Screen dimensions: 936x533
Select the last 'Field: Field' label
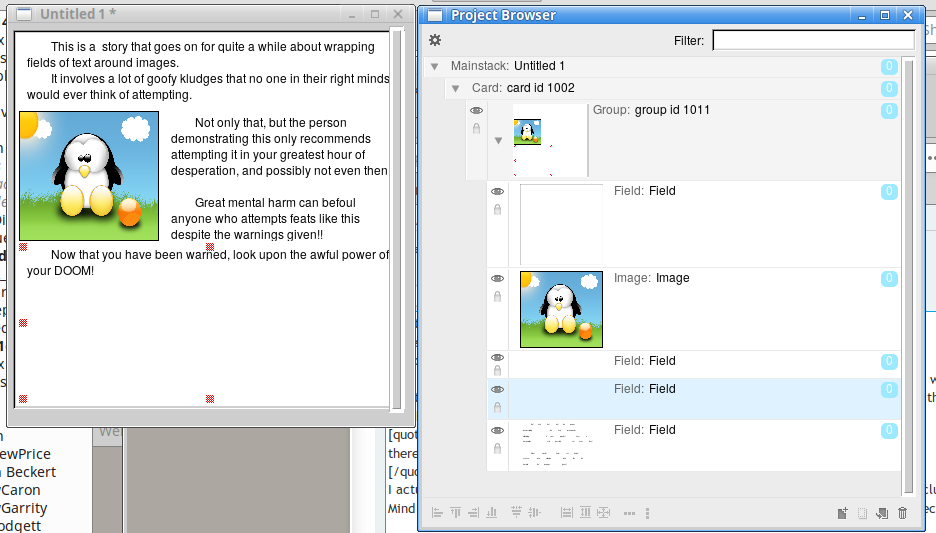tap(645, 430)
